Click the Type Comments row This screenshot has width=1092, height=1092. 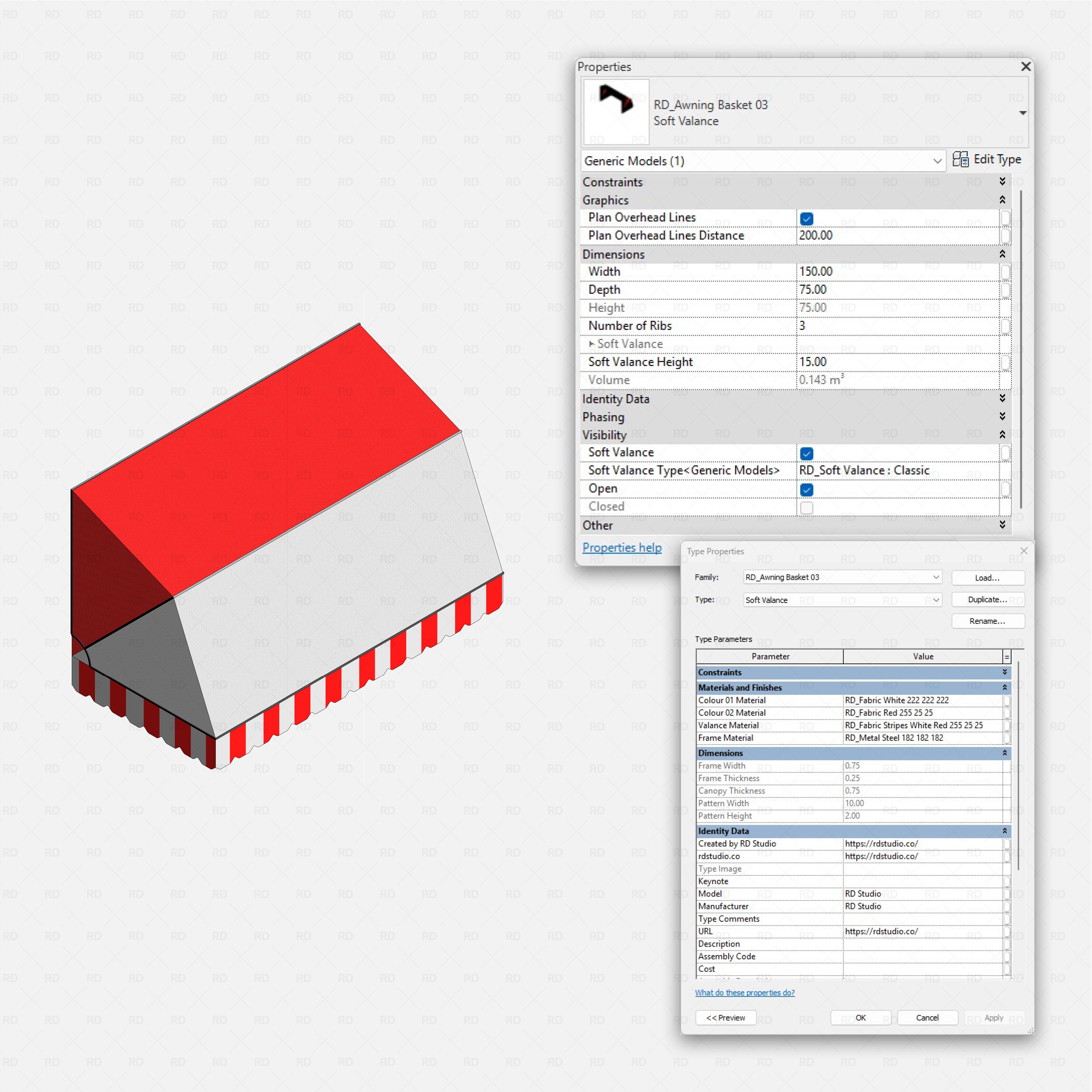(x=853, y=919)
